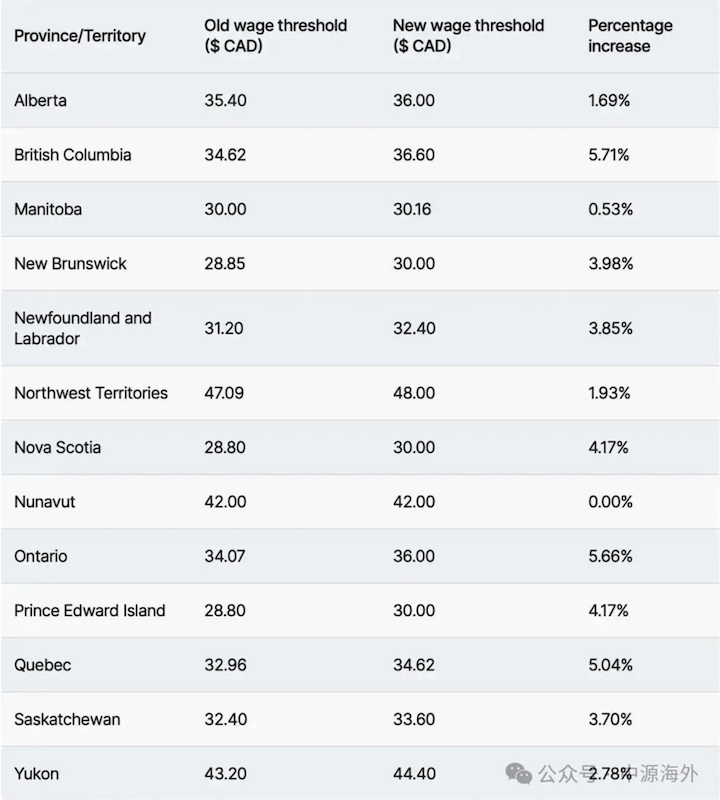Click the Percentage increase column header

(x=630, y=36)
